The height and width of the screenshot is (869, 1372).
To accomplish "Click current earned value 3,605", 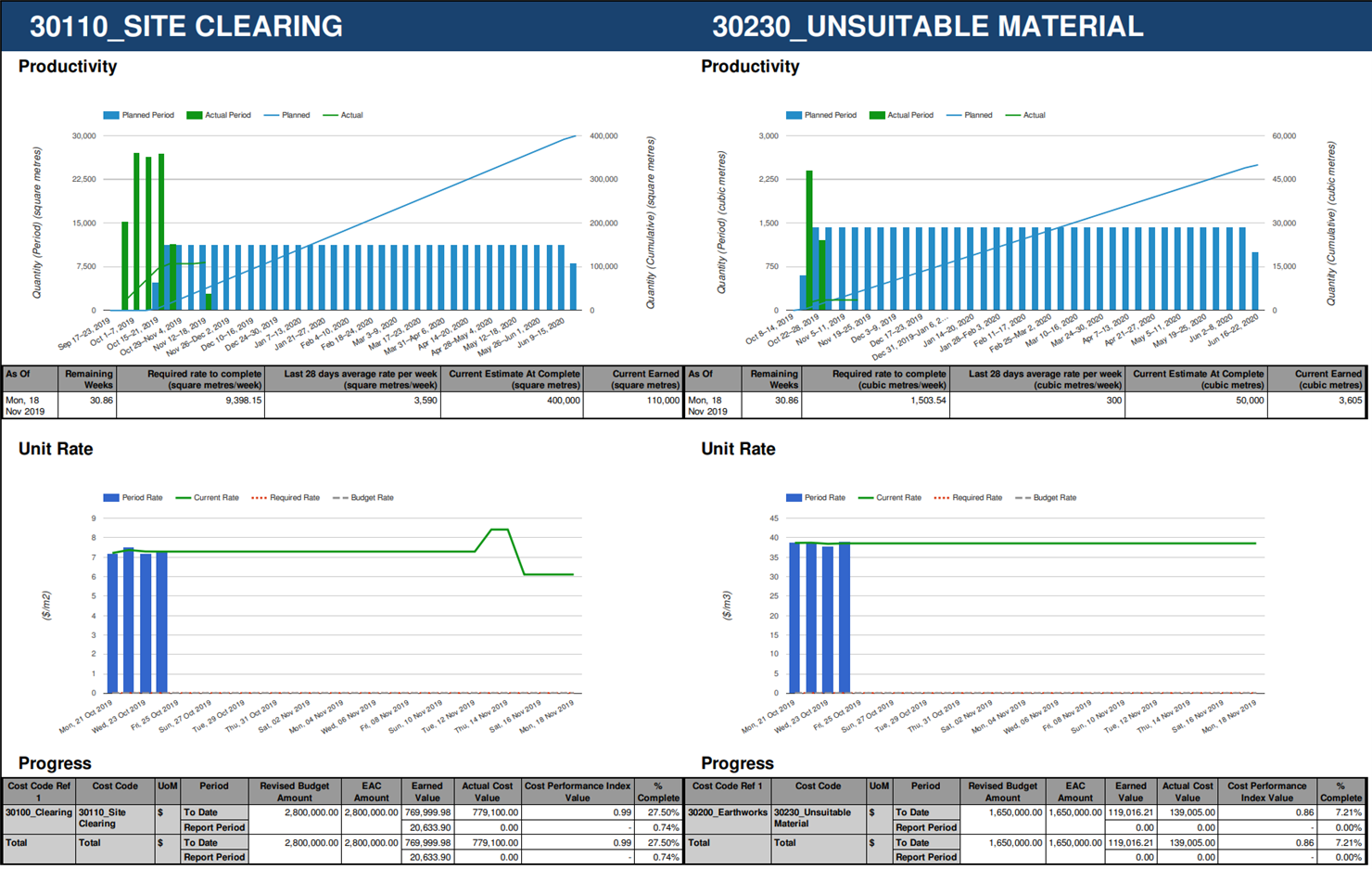I will click(x=1350, y=401).
